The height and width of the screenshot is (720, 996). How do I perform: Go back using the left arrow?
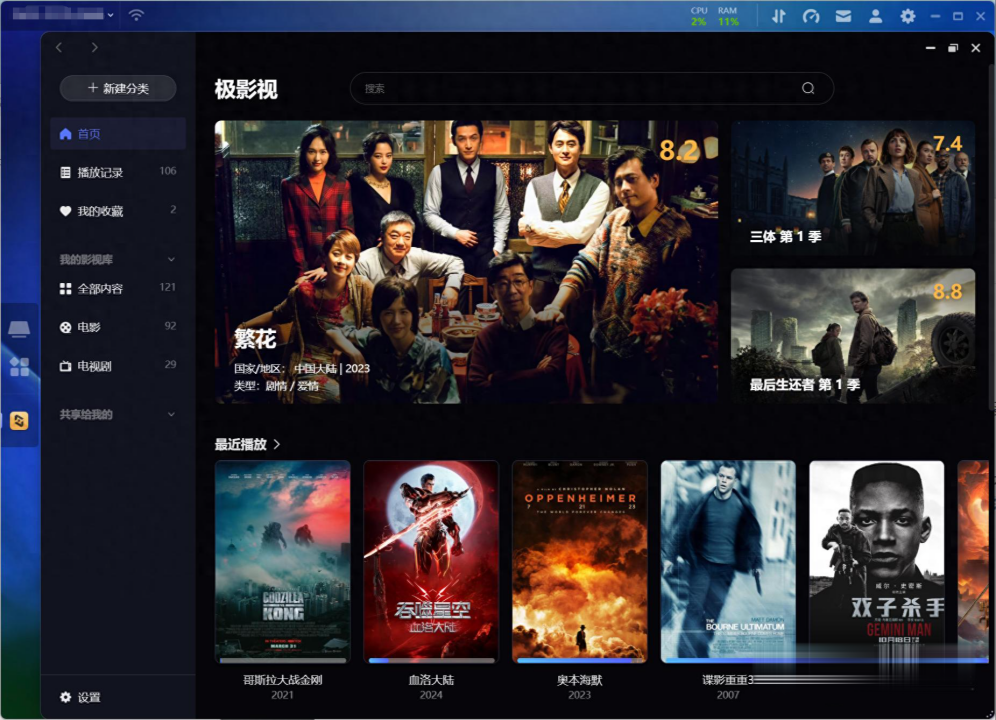pyautogui.click(x=59, y=47)
